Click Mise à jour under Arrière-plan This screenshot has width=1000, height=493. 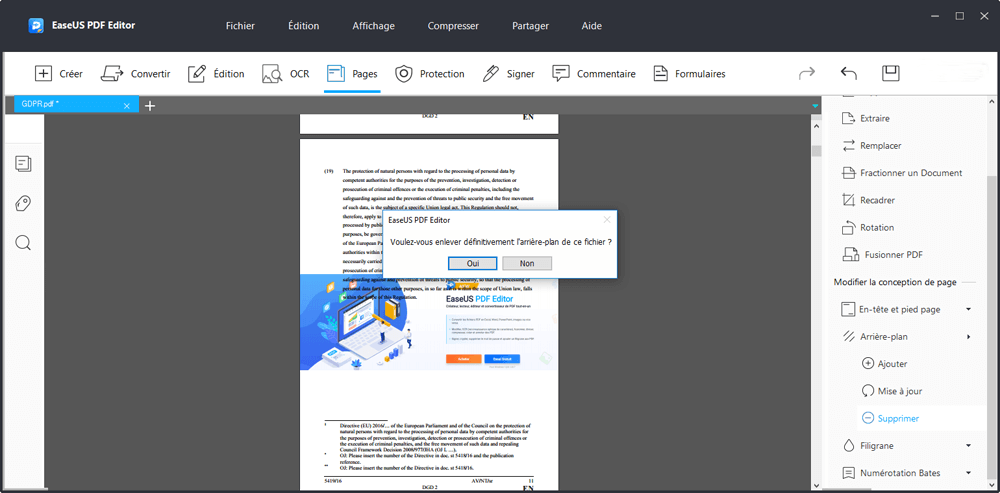point(892,391)
